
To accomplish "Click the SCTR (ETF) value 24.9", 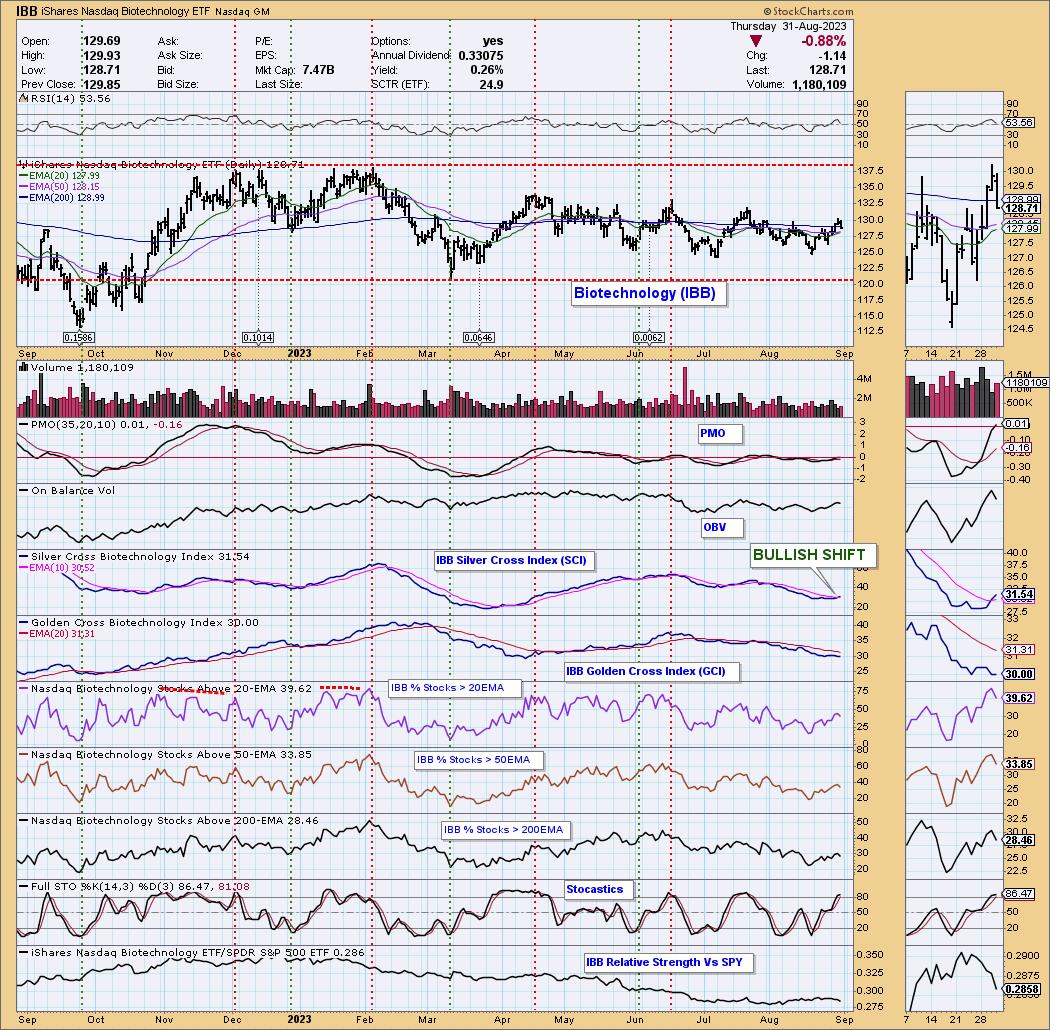I will tap(492, 84).
